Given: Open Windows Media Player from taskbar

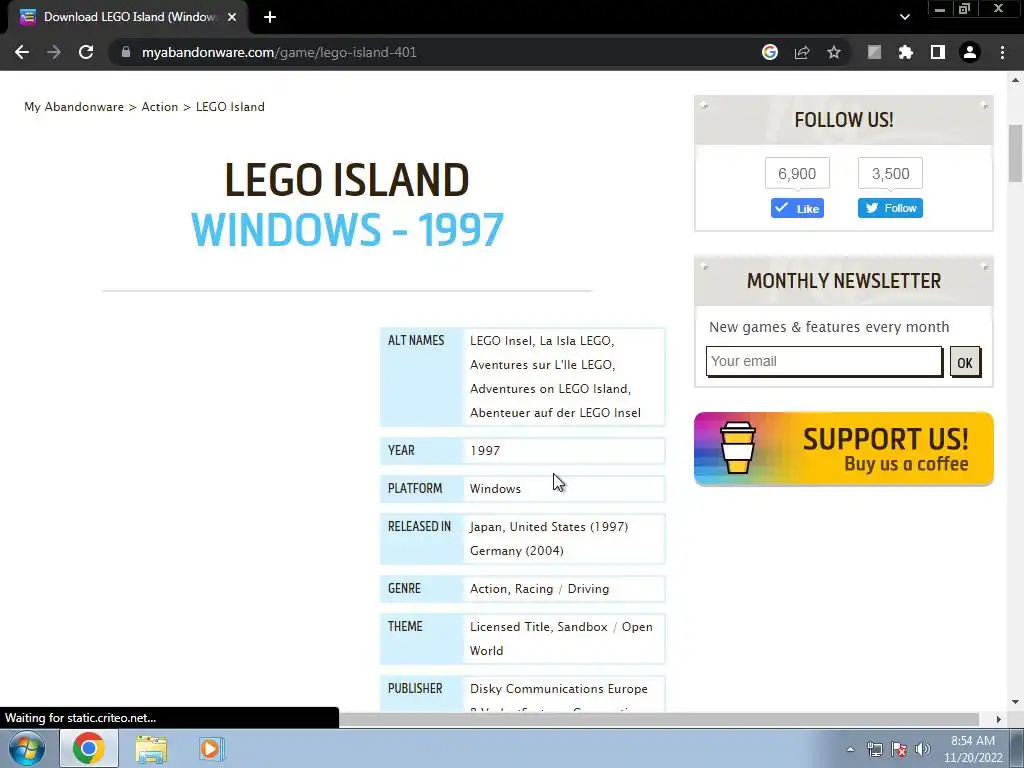Looking at the screenshot, I should [x=211, y=749].
